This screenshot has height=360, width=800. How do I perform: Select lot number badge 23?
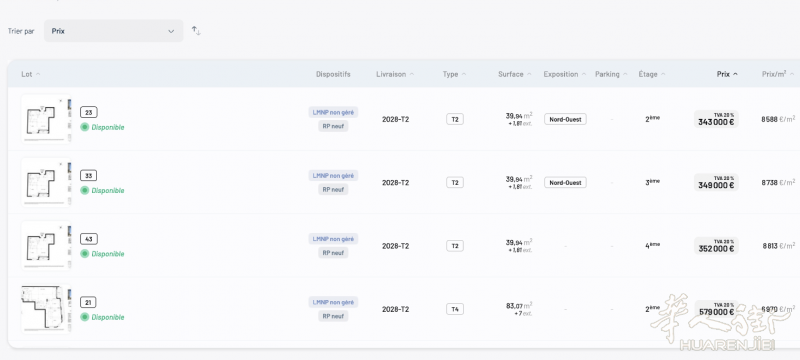click(x=89, y=113)
